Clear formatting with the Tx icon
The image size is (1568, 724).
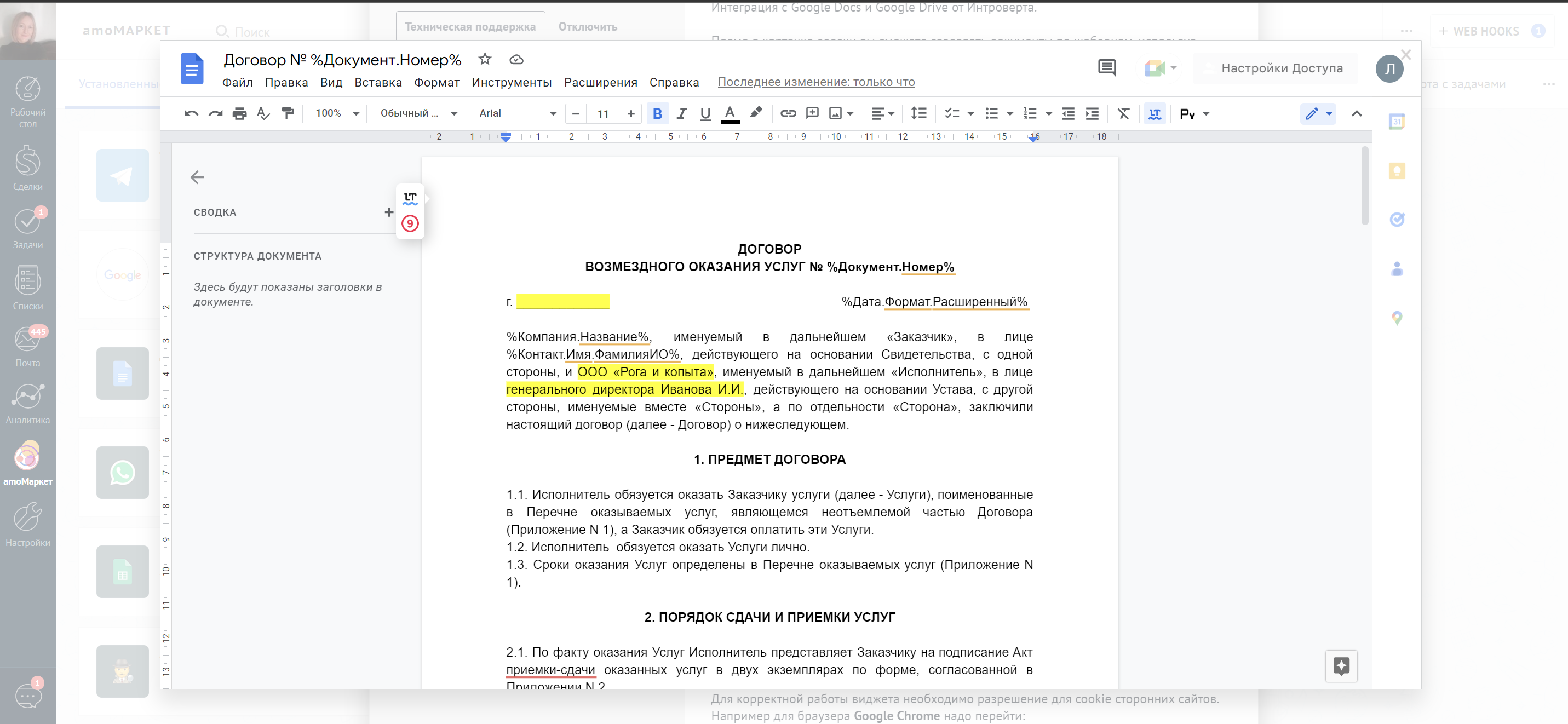pyautogui.click(x=1124, y=114)
